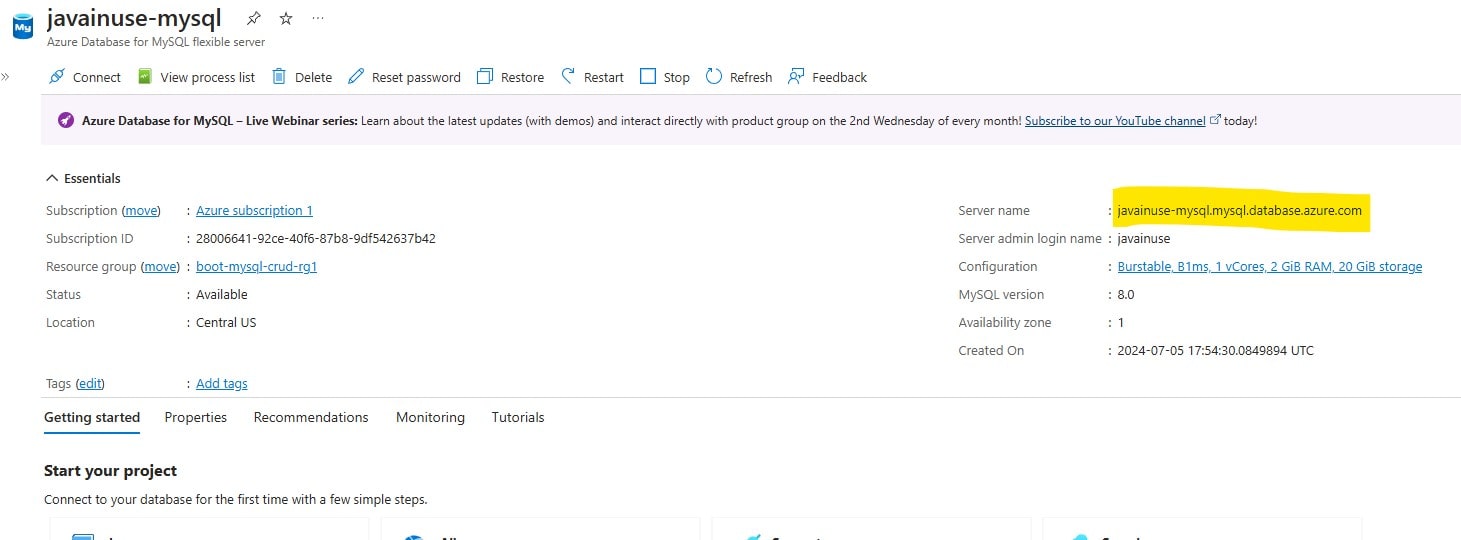Stop the MySQL server
The width and height of the screenshot is (1461, 540).
(664, 77)
